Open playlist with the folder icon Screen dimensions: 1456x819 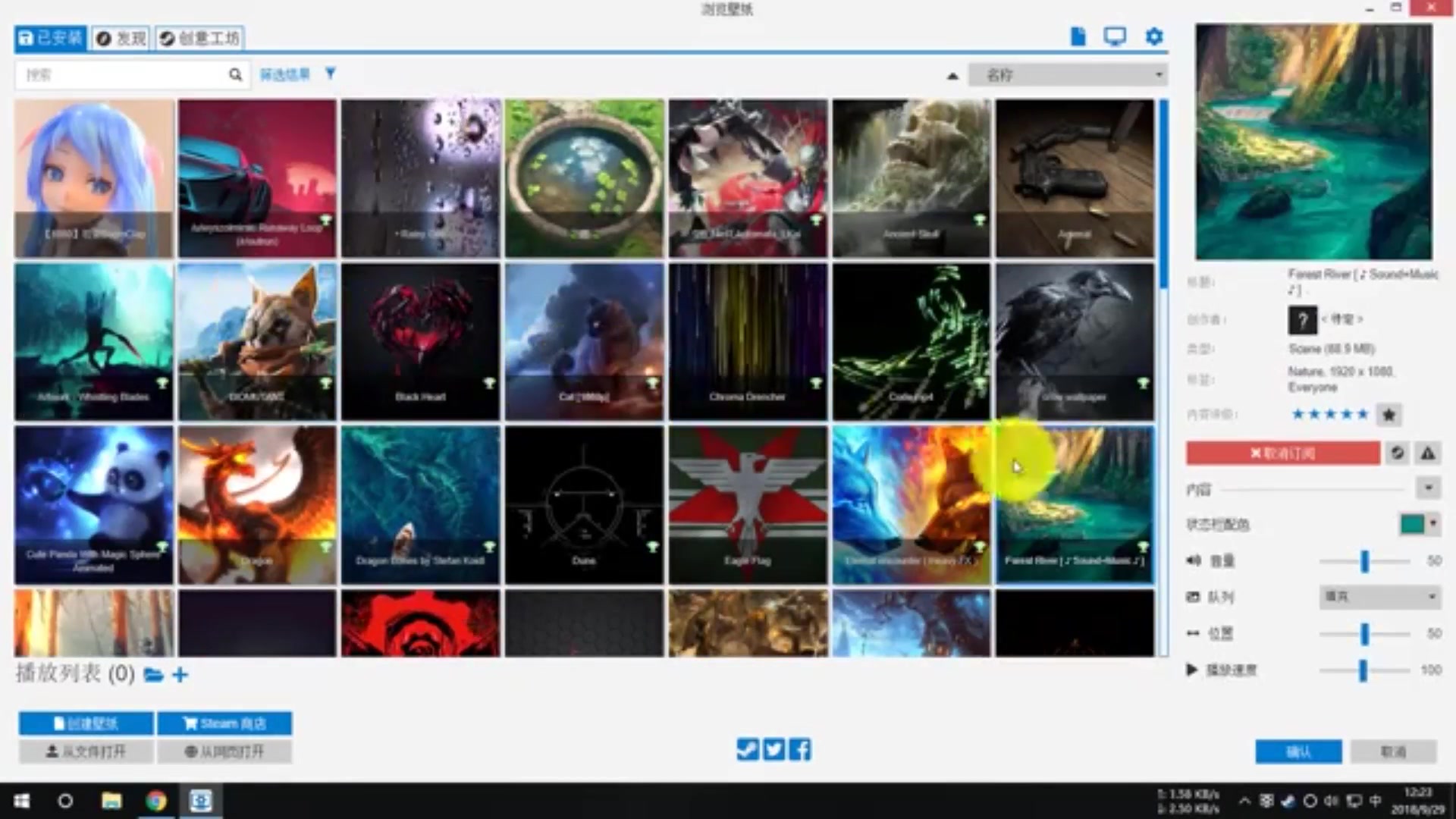153,675
